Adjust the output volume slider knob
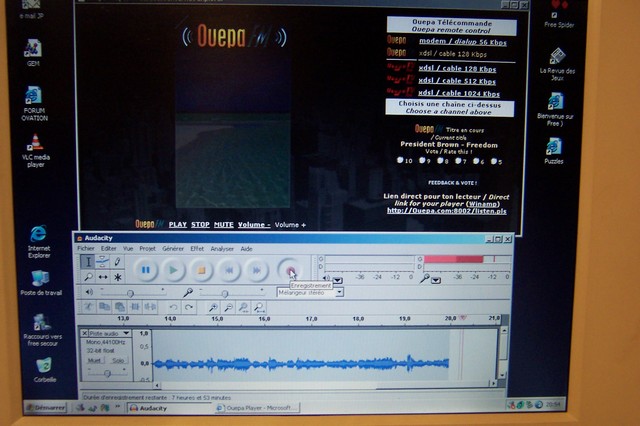This screenshot has height=426, width=640. [x=130, y=293]
